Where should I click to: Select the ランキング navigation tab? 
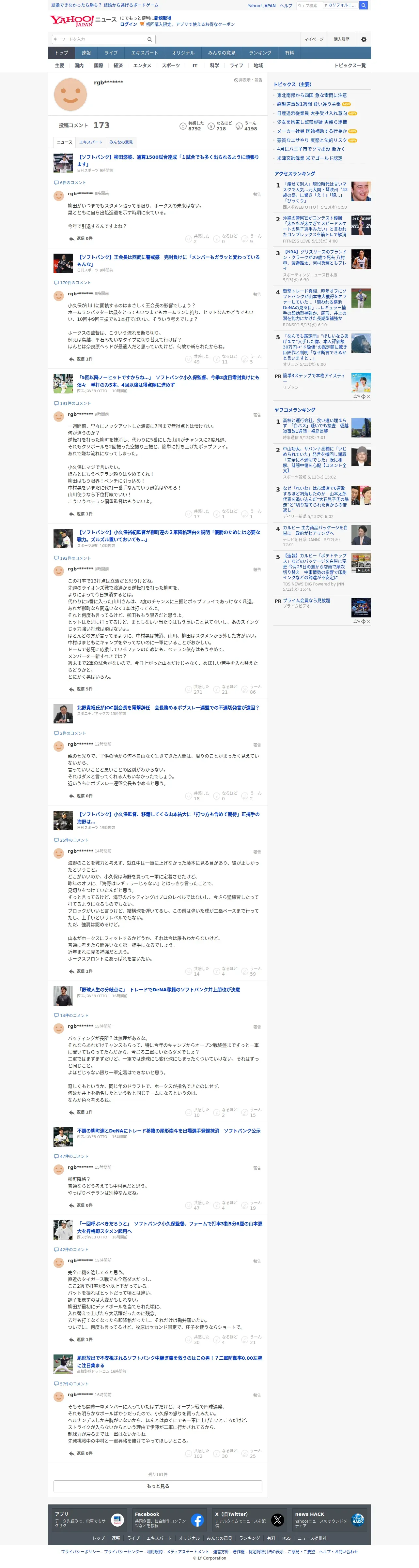point(260,53)
